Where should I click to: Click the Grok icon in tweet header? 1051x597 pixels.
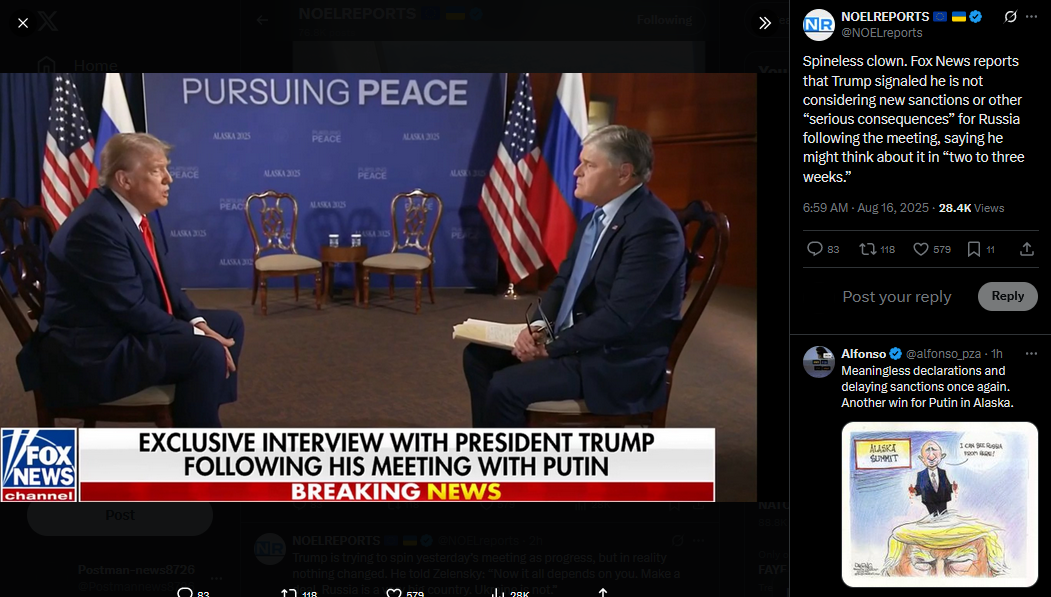pos(1010,17)
